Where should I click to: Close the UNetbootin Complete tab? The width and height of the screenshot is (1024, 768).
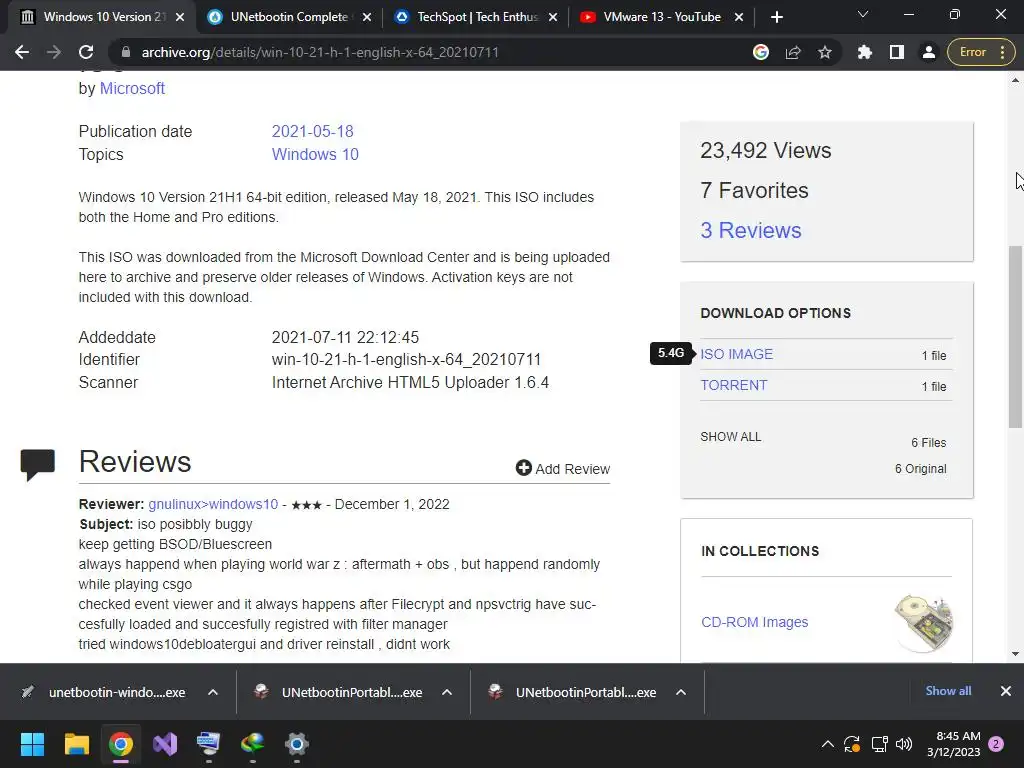click(367, 17)
